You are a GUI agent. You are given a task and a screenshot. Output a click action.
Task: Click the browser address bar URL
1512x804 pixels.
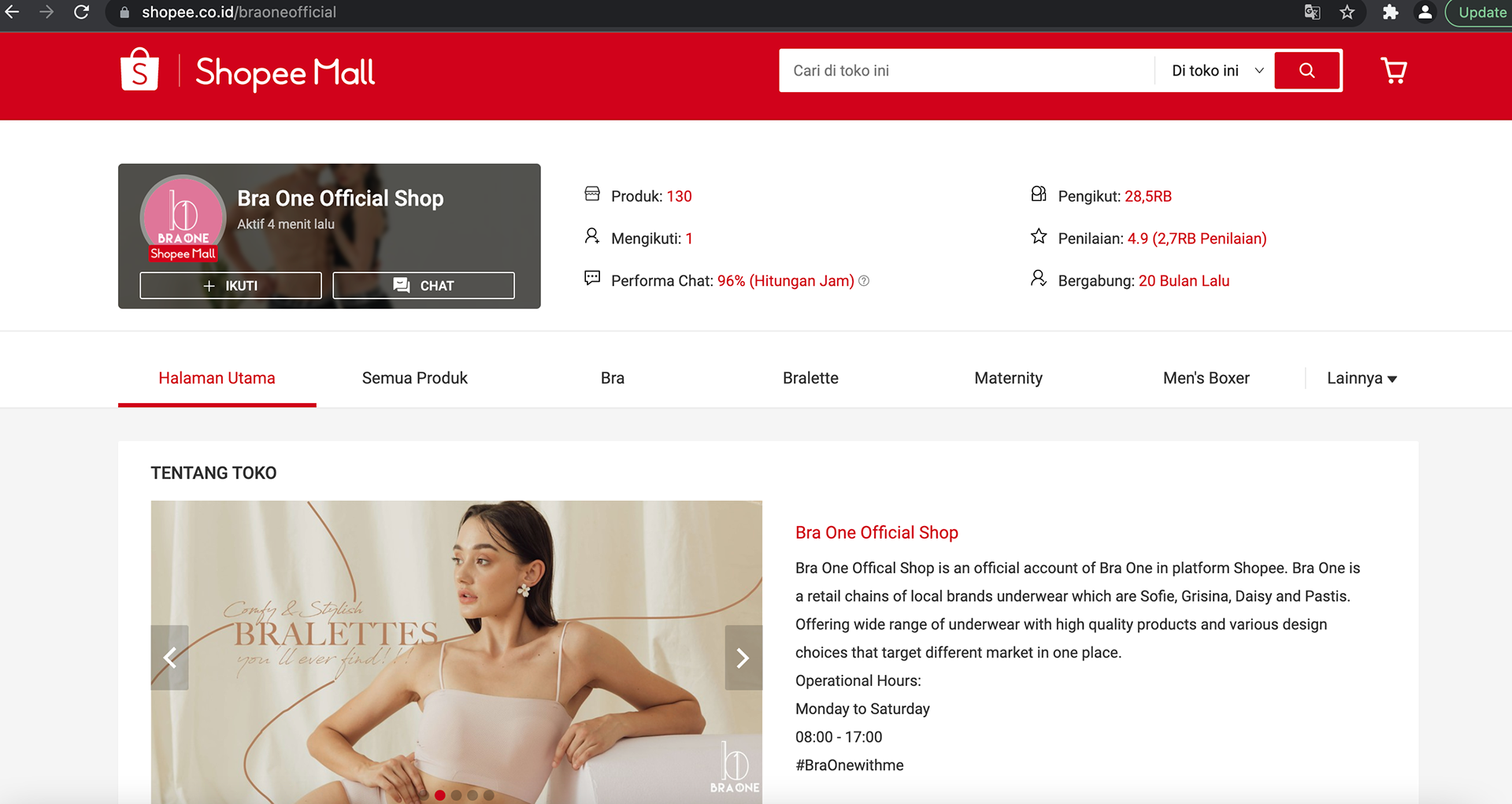click(239, 13)
